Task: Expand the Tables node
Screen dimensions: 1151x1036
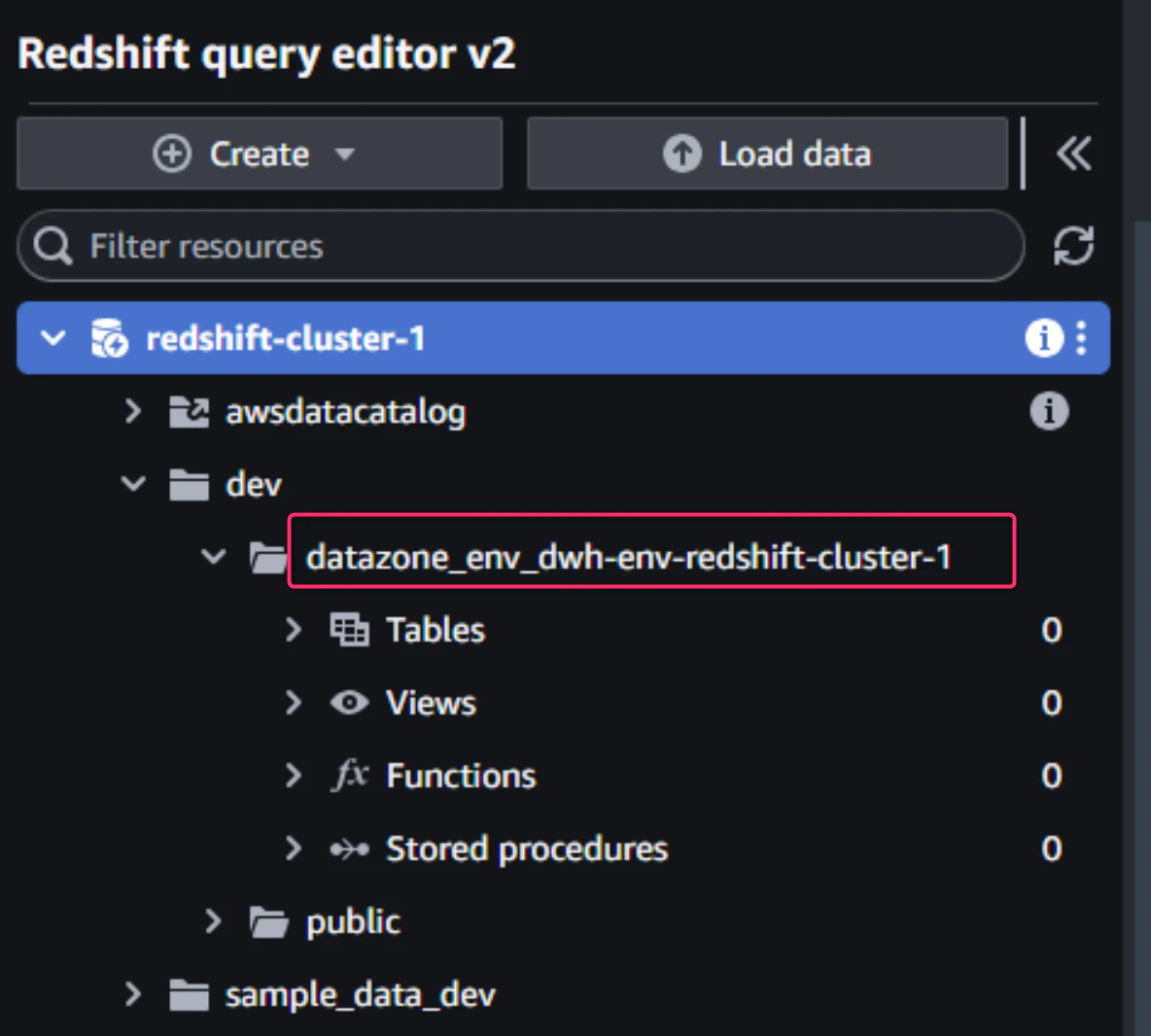Action: click(293, 629)
